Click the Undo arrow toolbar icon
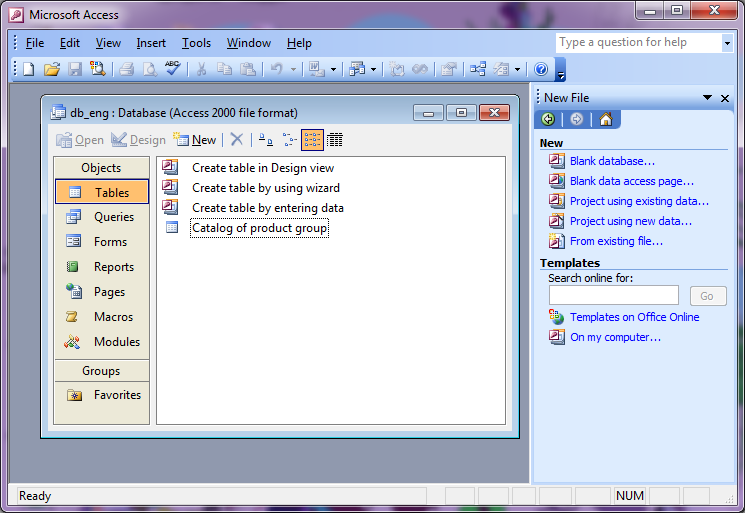This screenshot has height=513, width=745. [277, 69]
